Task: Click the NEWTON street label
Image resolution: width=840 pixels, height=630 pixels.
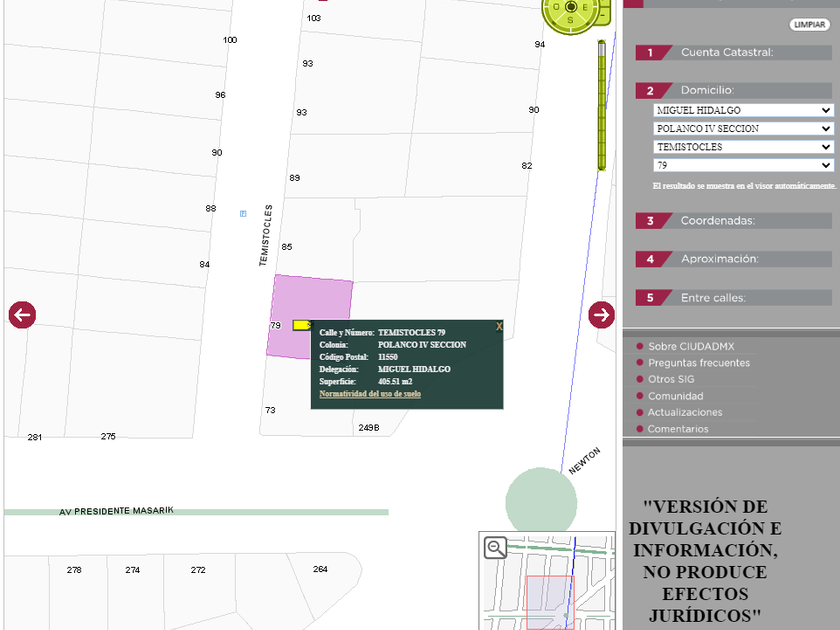Action: 584,461
